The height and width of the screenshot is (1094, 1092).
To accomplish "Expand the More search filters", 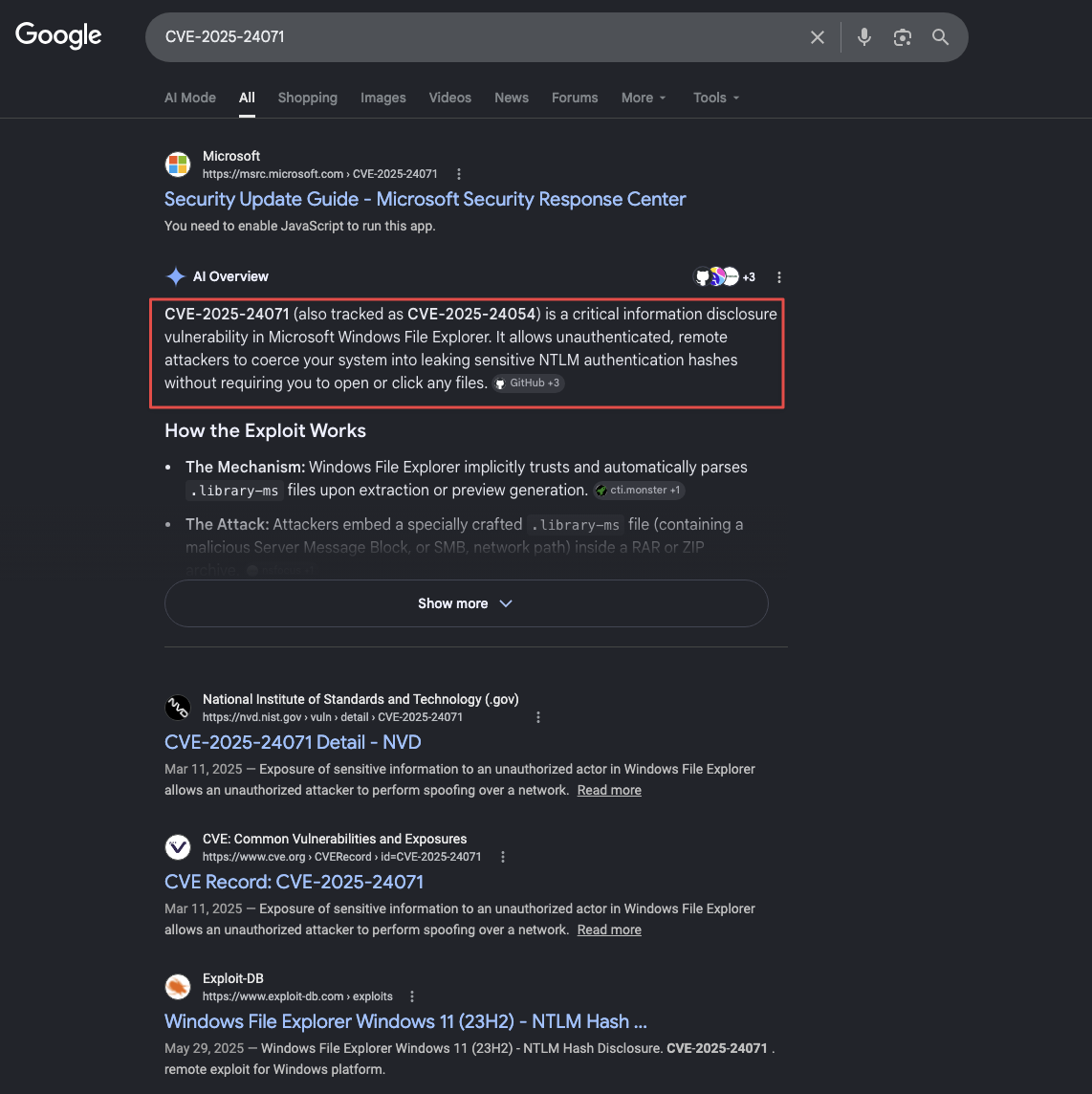I will tap(644, 98).
